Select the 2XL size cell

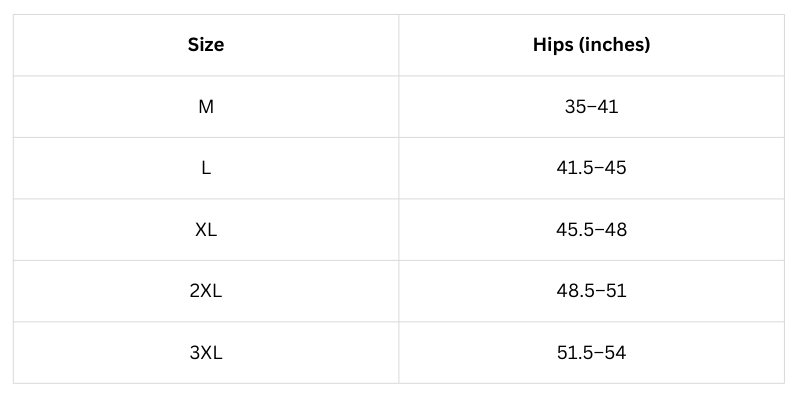[x=206, y=291]
